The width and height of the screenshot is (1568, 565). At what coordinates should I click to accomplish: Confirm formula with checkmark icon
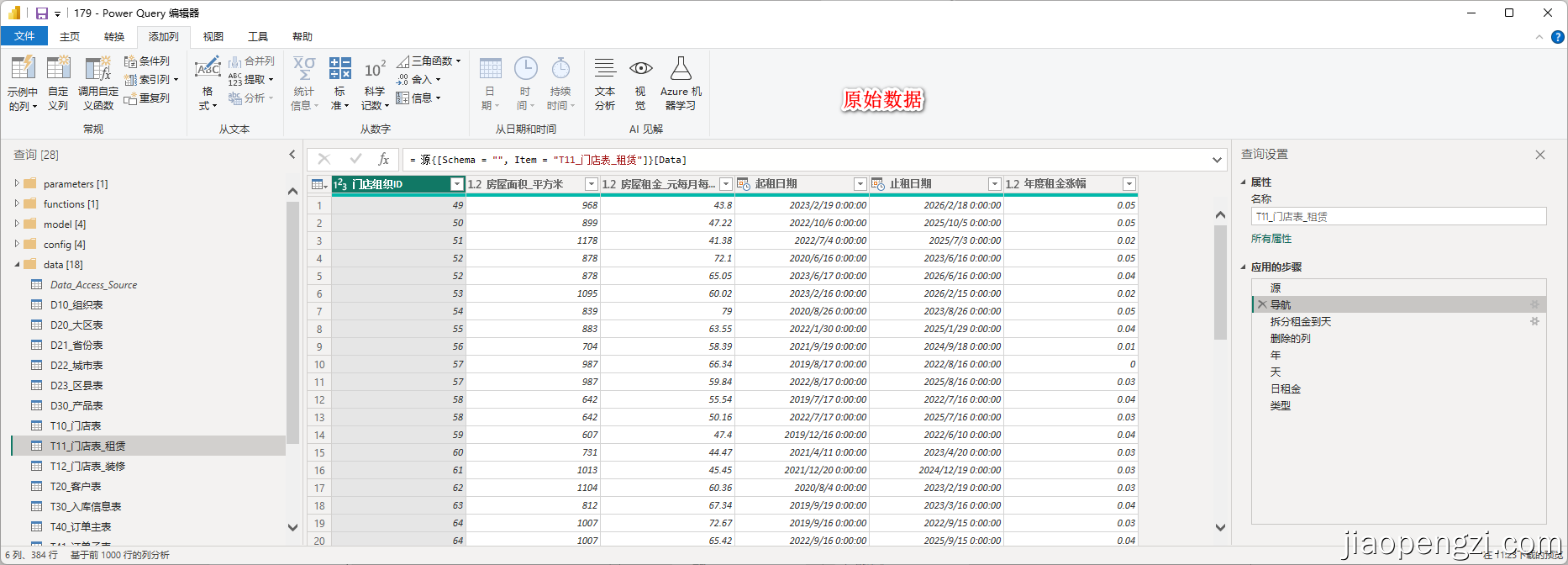pos(355,159)
